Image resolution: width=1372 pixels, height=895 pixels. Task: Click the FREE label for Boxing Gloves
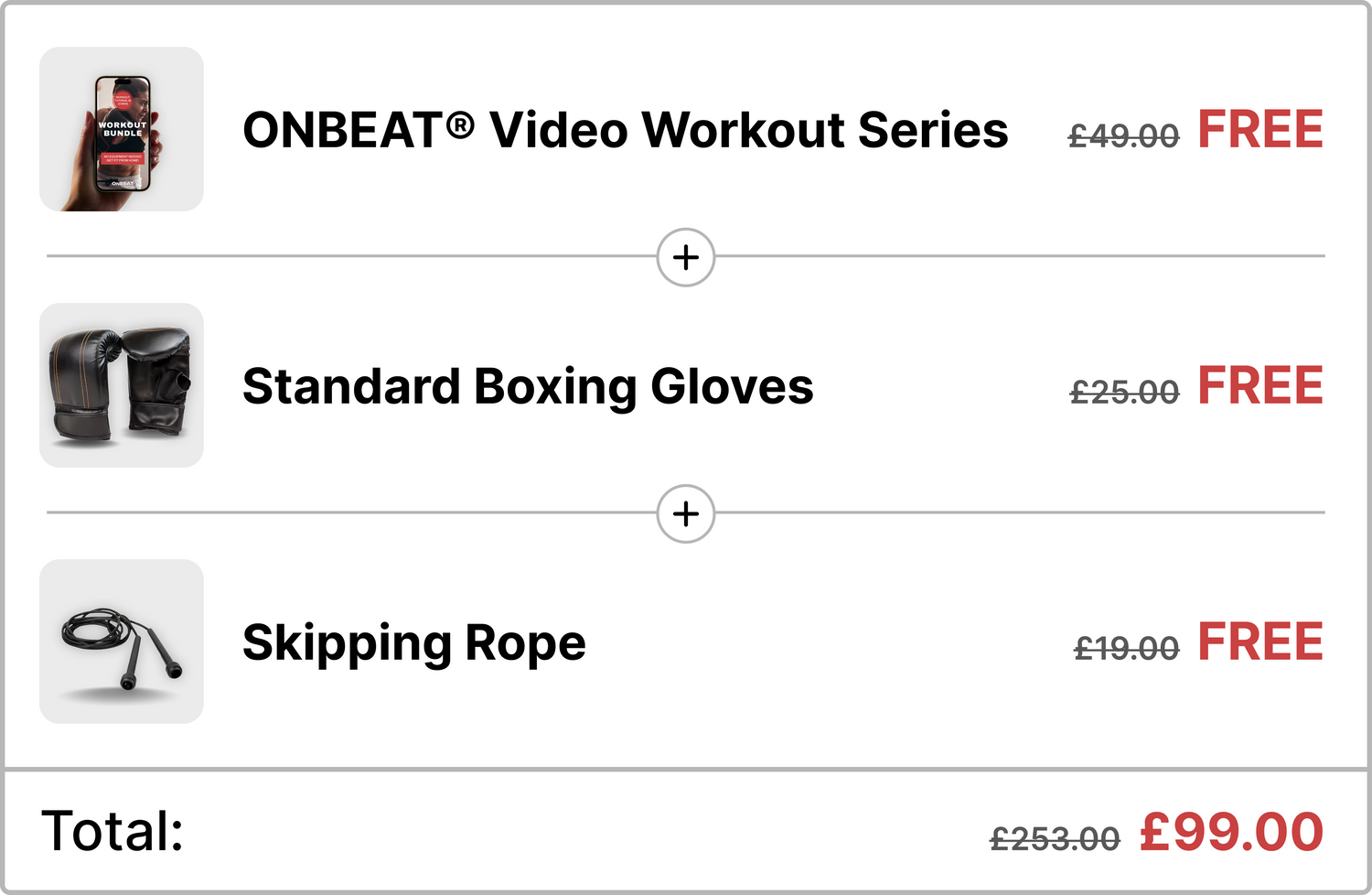tap(1259, 386)
